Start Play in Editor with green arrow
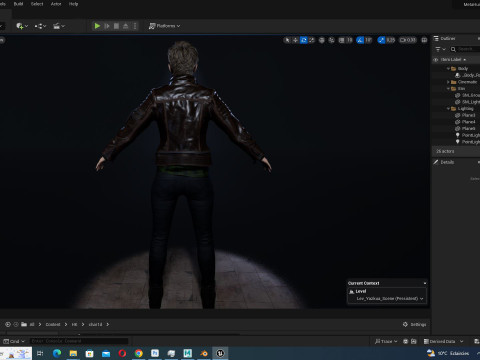This screenshot has height=360, width=480. tap(97, 26)
